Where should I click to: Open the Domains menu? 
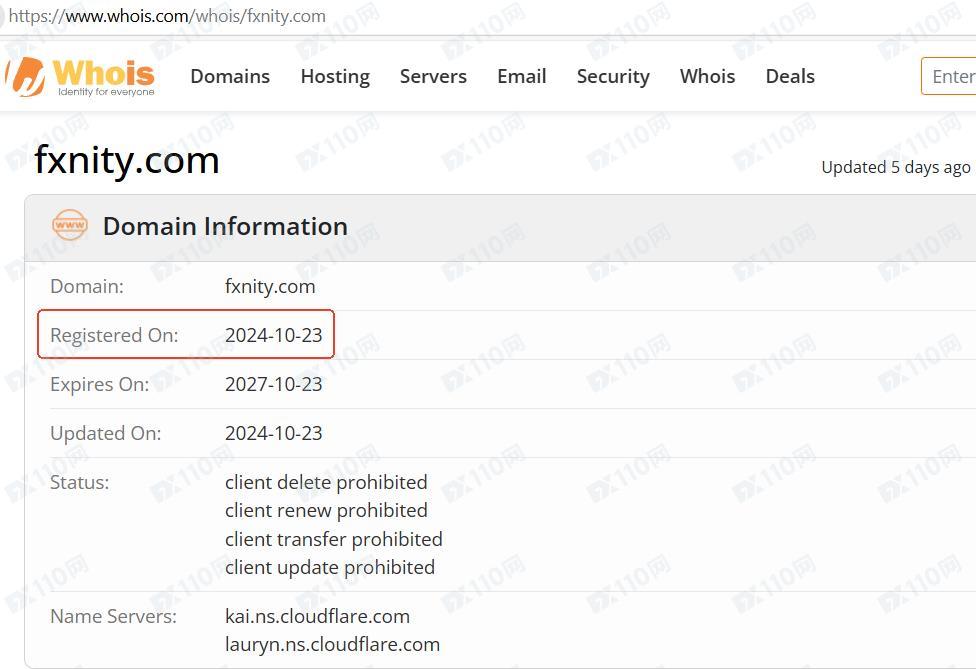coord(230,76)
